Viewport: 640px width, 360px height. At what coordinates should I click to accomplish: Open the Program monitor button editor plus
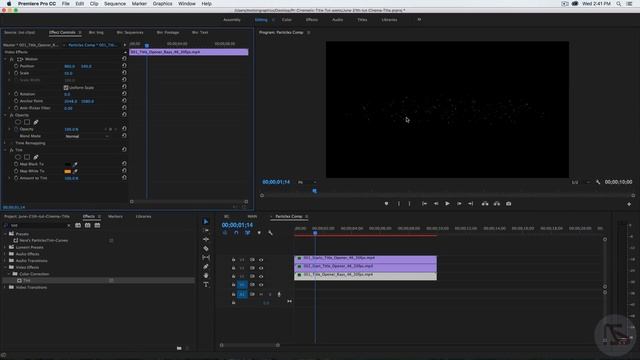[629, 204]
